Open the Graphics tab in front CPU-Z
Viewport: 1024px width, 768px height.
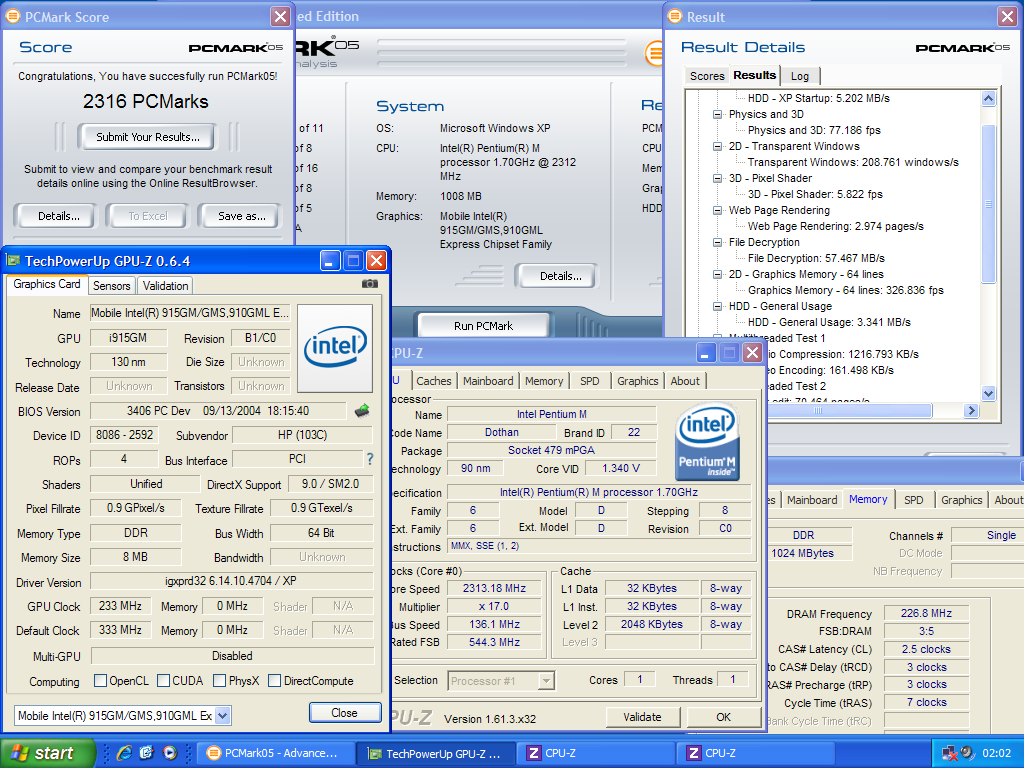coord(637,381)
